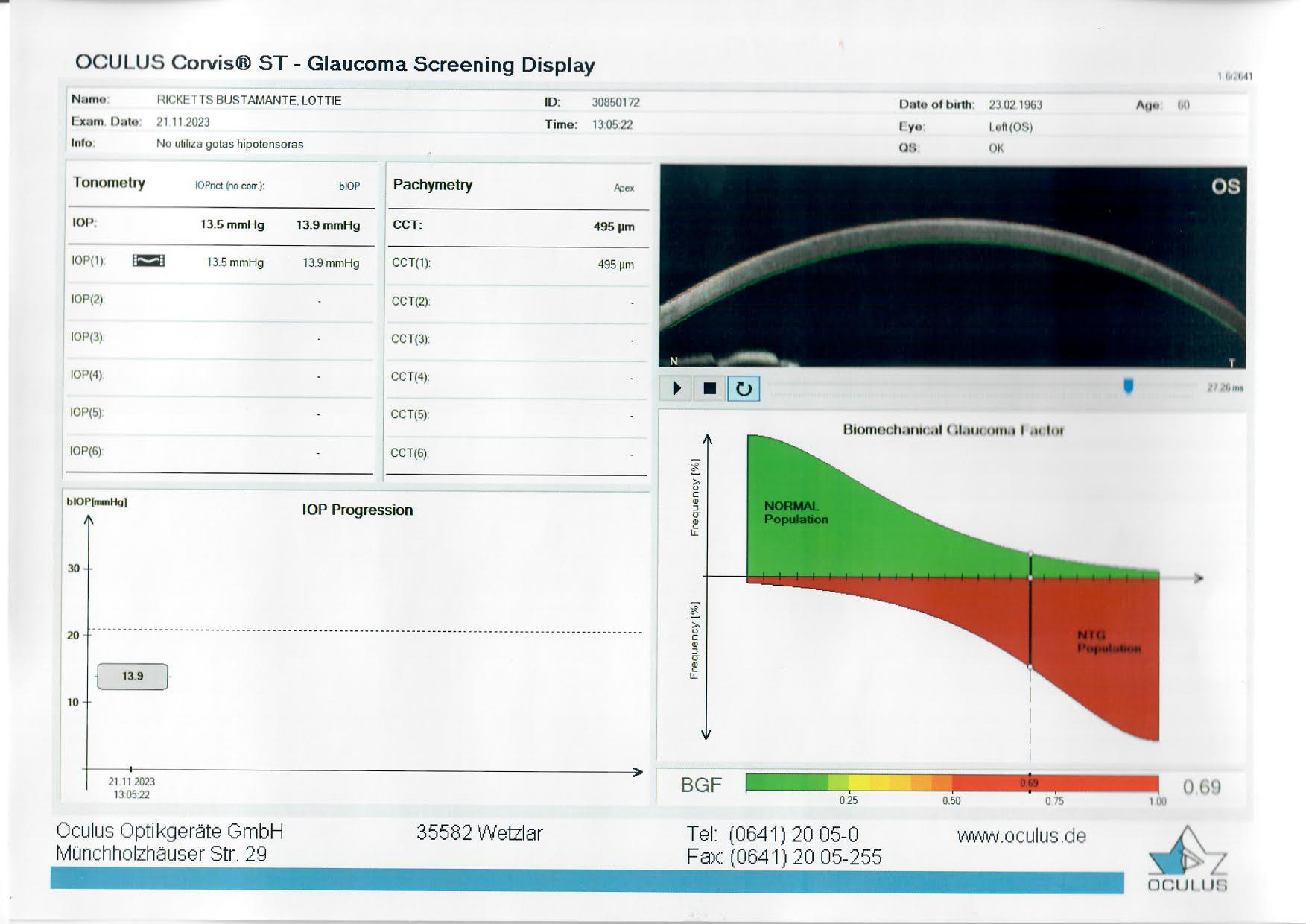Image resolution: width=1306 pixels, height=924 pixels.
Task: Open the www.oculus.de website link
Action: [x=1021, y=836]
